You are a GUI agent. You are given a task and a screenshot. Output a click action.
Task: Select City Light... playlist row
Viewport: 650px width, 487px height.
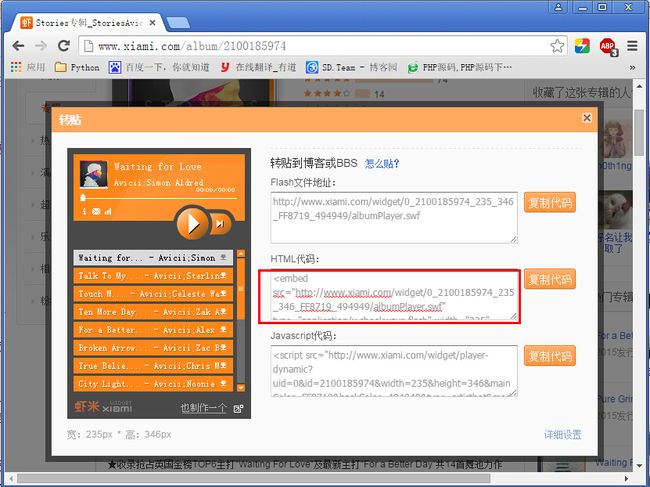[x=153, y=384]
